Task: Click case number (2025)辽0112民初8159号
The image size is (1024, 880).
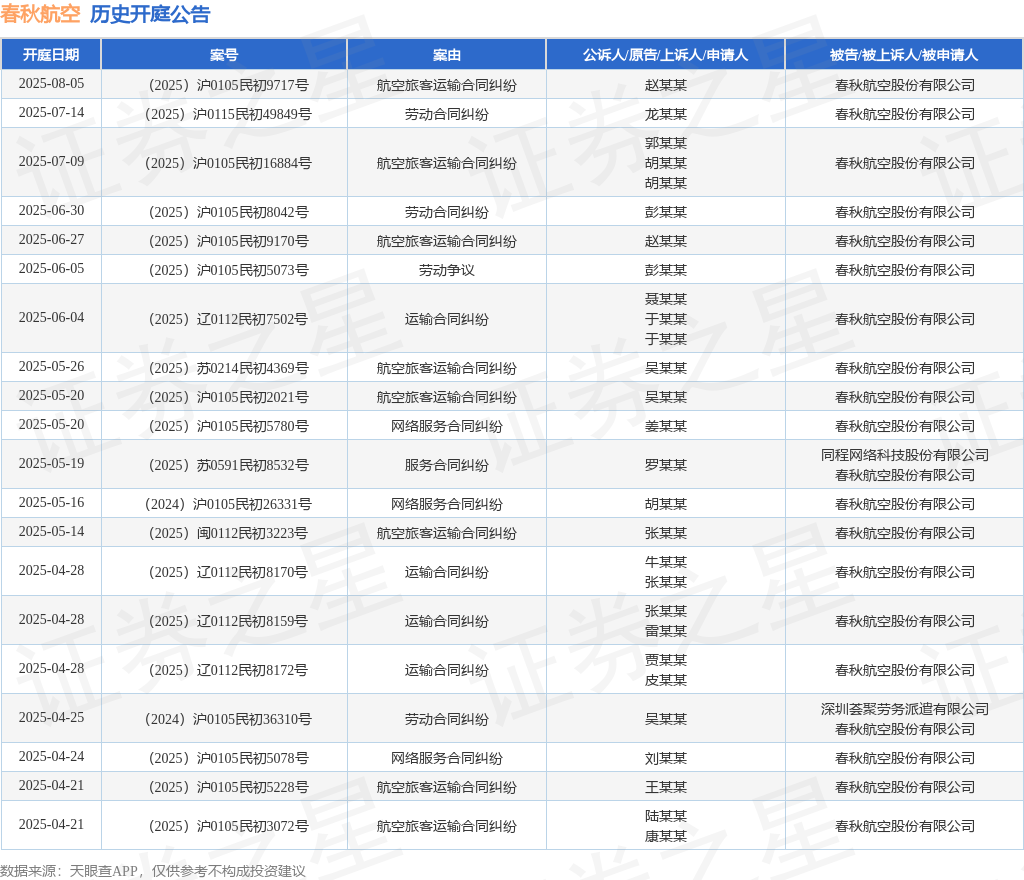Action: [x=229, y=621]
